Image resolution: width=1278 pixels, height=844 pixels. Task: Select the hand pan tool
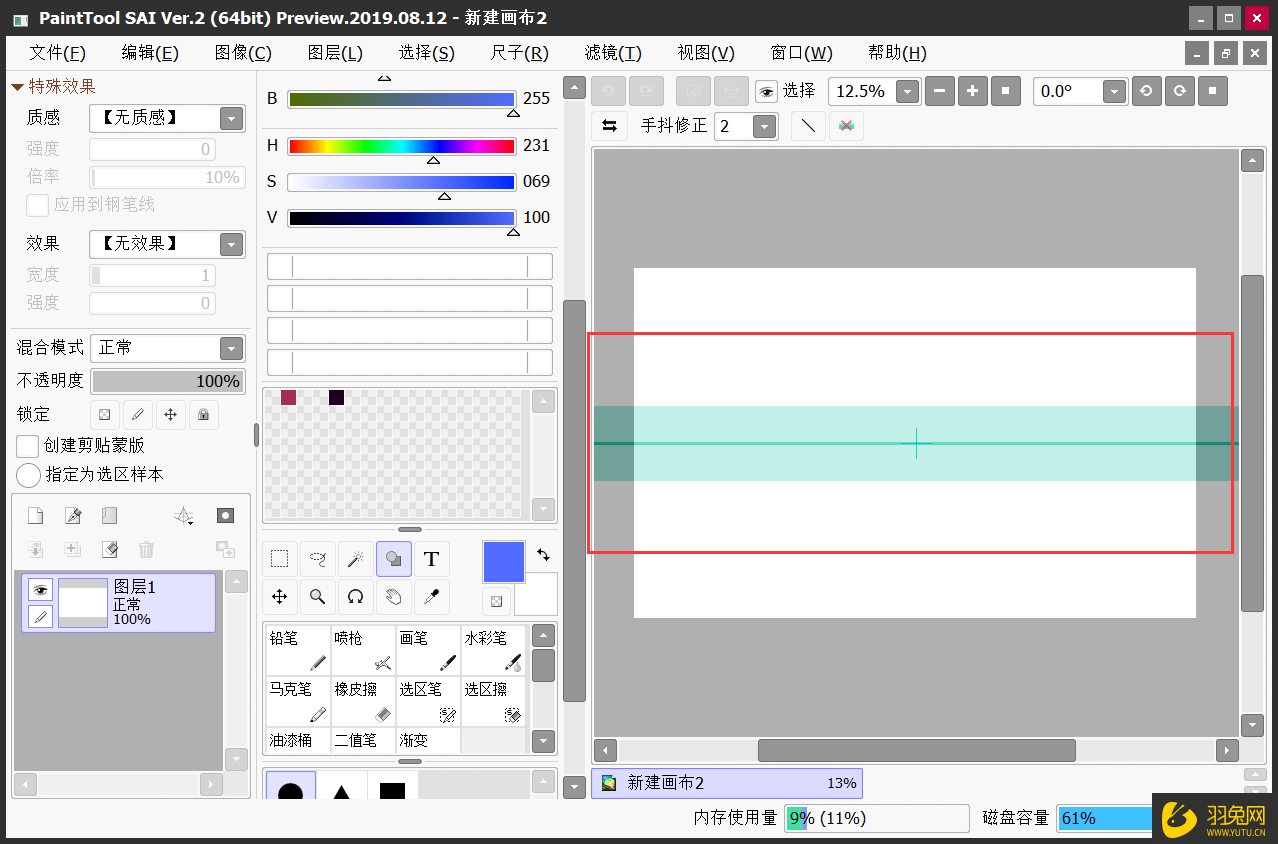click(393, 597)
